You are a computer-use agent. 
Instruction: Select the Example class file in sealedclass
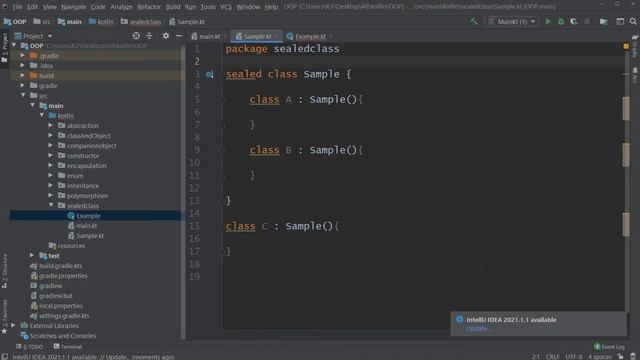click(x=88, y=216)
